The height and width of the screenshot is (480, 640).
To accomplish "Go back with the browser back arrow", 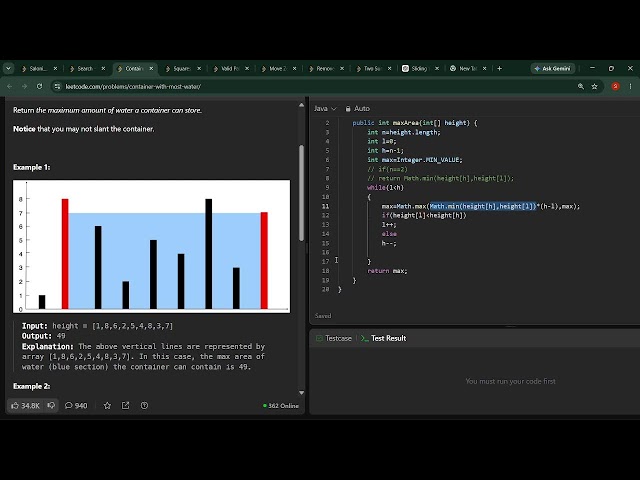I will pyautogui.click(x=9, y=87).
